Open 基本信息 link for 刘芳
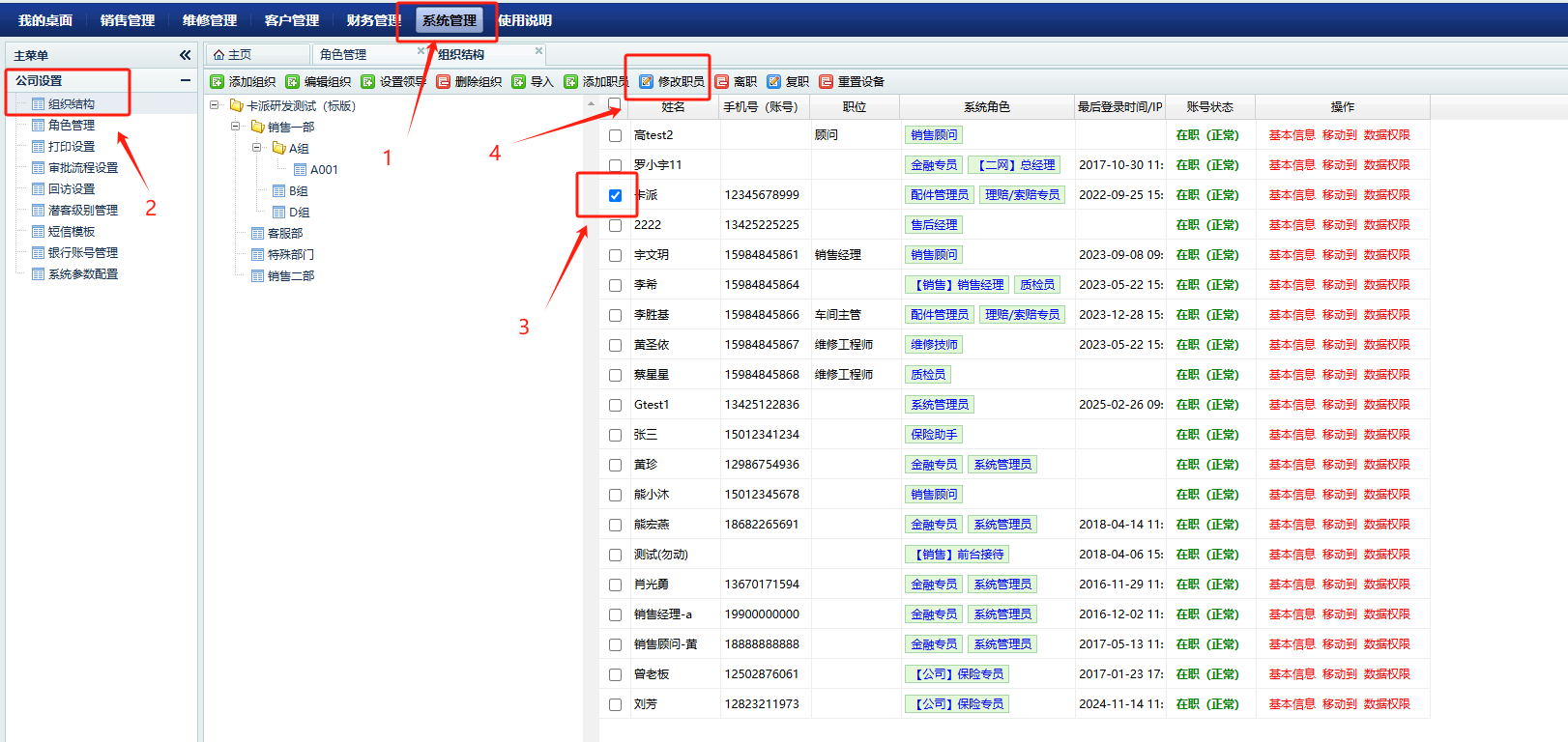 pos(1292,704)
